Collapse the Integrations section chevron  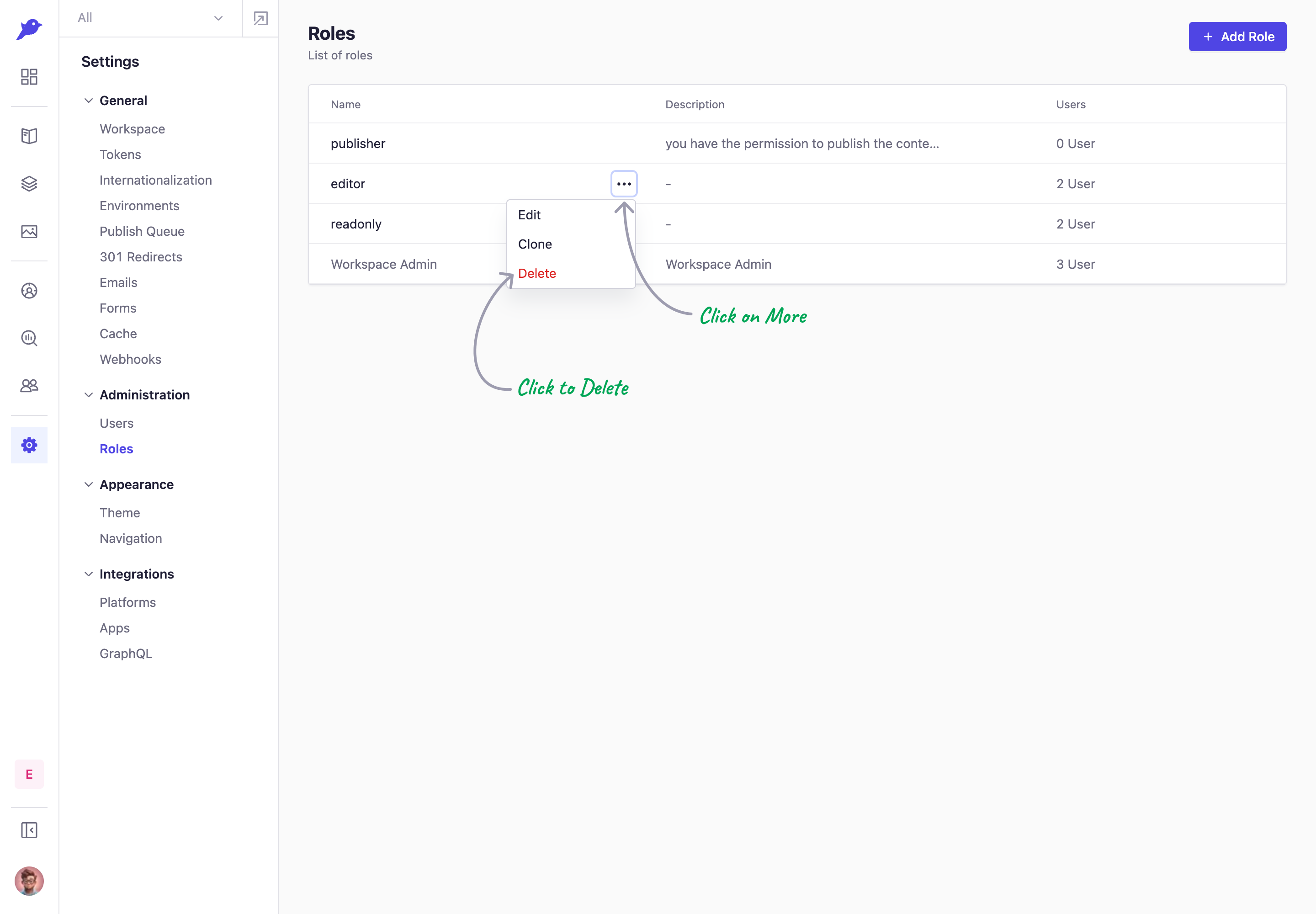point(89,574)
